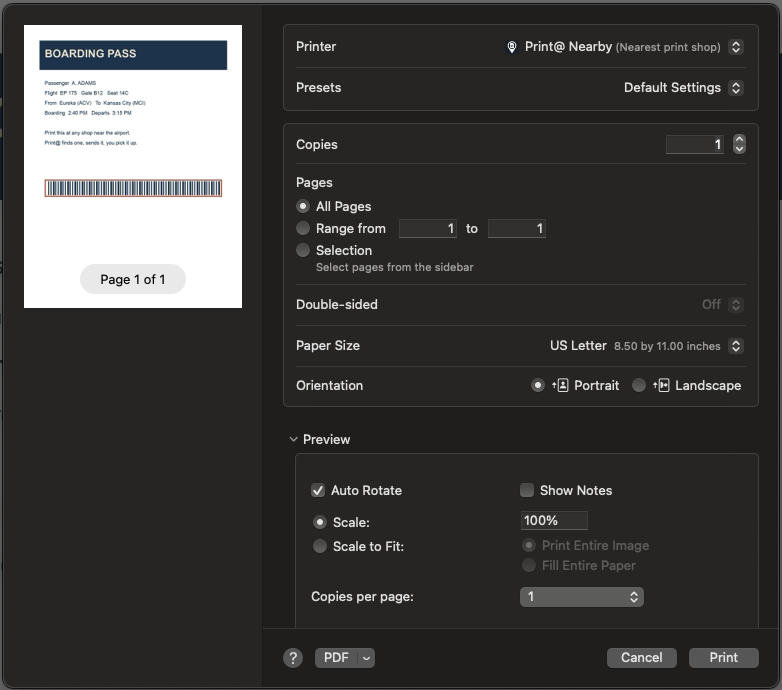The image size is (782, 690).
Task: Open the Presets Default Settings menu
Action: point(736,88)
